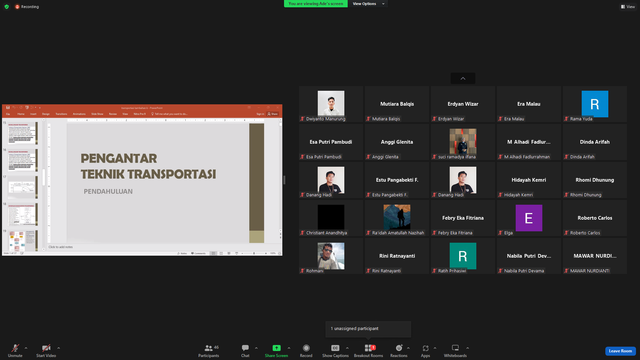Click the muted mic icon beside Mutiara Balqis
The image size is (640, 360).
pos(368,119)
